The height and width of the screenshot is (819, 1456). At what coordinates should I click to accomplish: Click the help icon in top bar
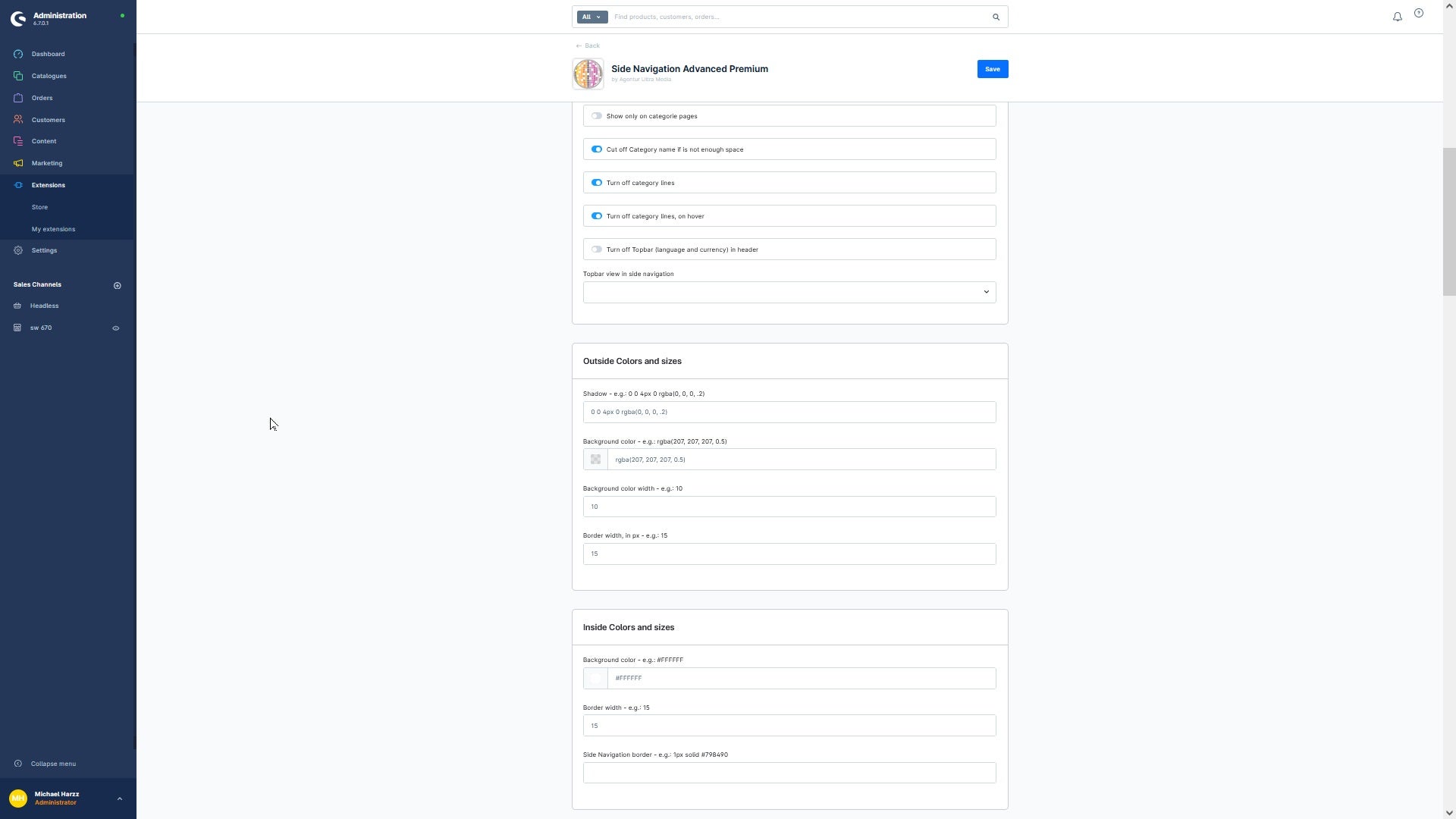click(1418, 13)
